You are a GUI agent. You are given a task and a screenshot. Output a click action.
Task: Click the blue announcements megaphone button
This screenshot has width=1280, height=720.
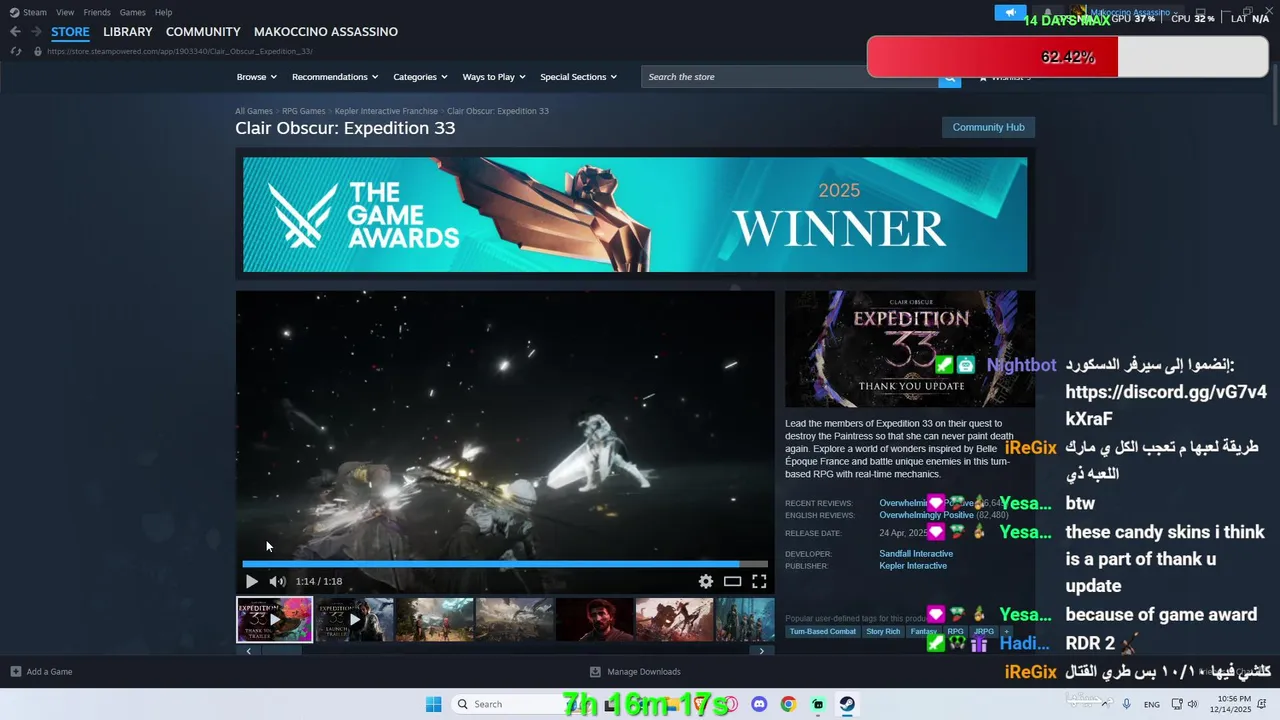[1010, 13]
